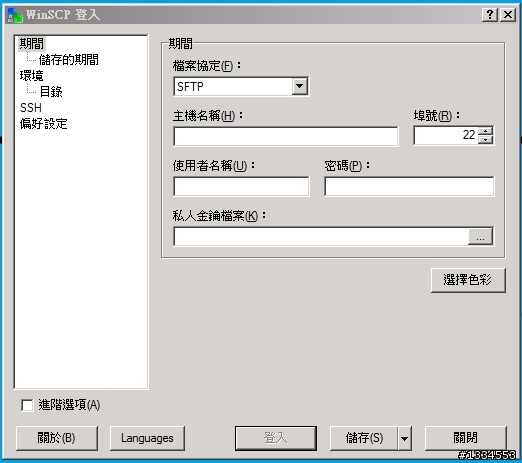Expand the 儲存 button dropdown arrow

click(404, 438)
